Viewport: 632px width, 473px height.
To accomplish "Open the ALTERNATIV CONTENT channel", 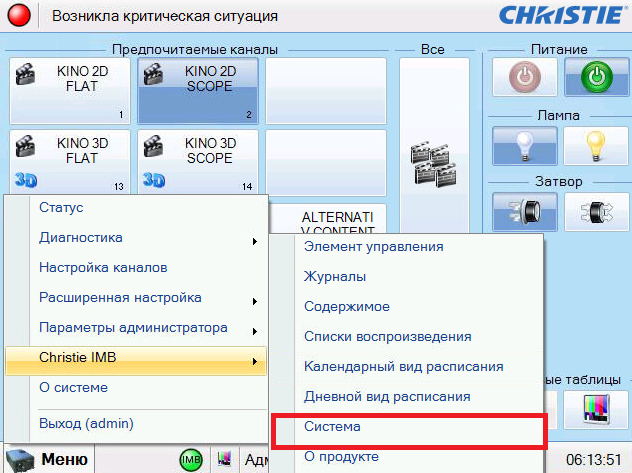I will tap(327, 219).
